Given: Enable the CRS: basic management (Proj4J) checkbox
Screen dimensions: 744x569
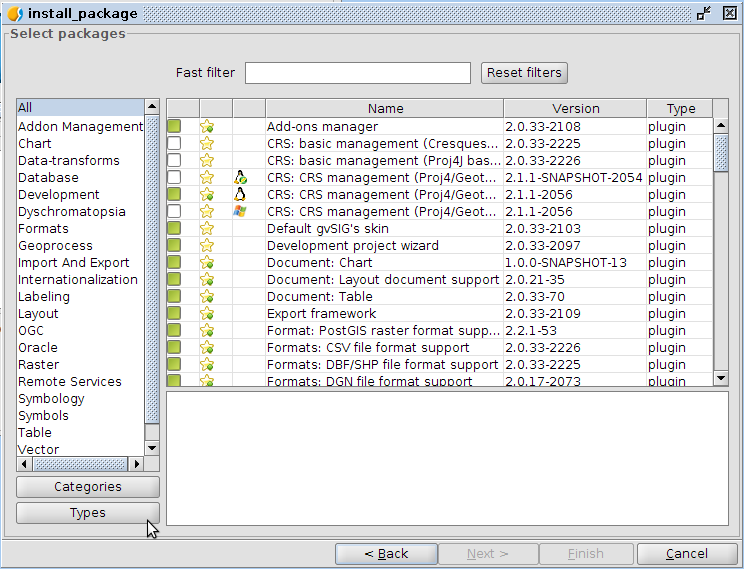Looking at the screenshot, I should [x=174, y=161].
